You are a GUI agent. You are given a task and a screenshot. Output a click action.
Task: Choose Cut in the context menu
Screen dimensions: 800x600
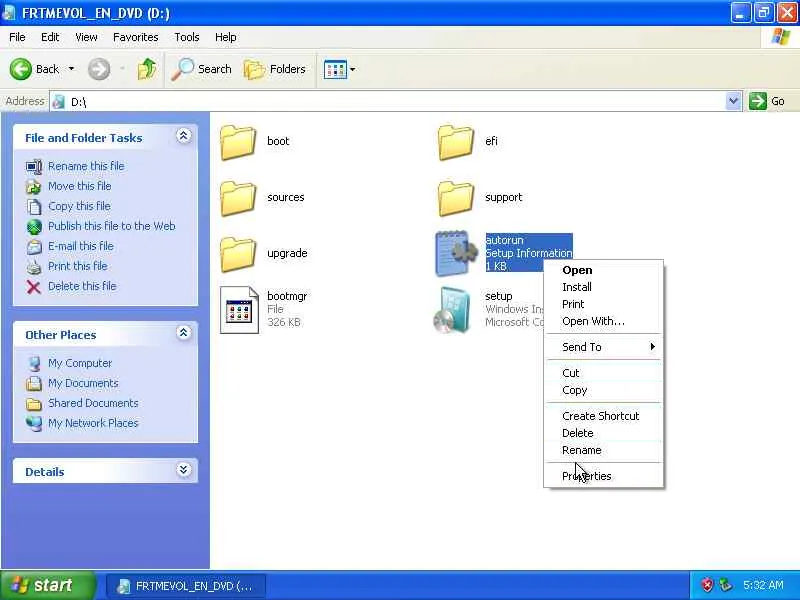(604, 373)
